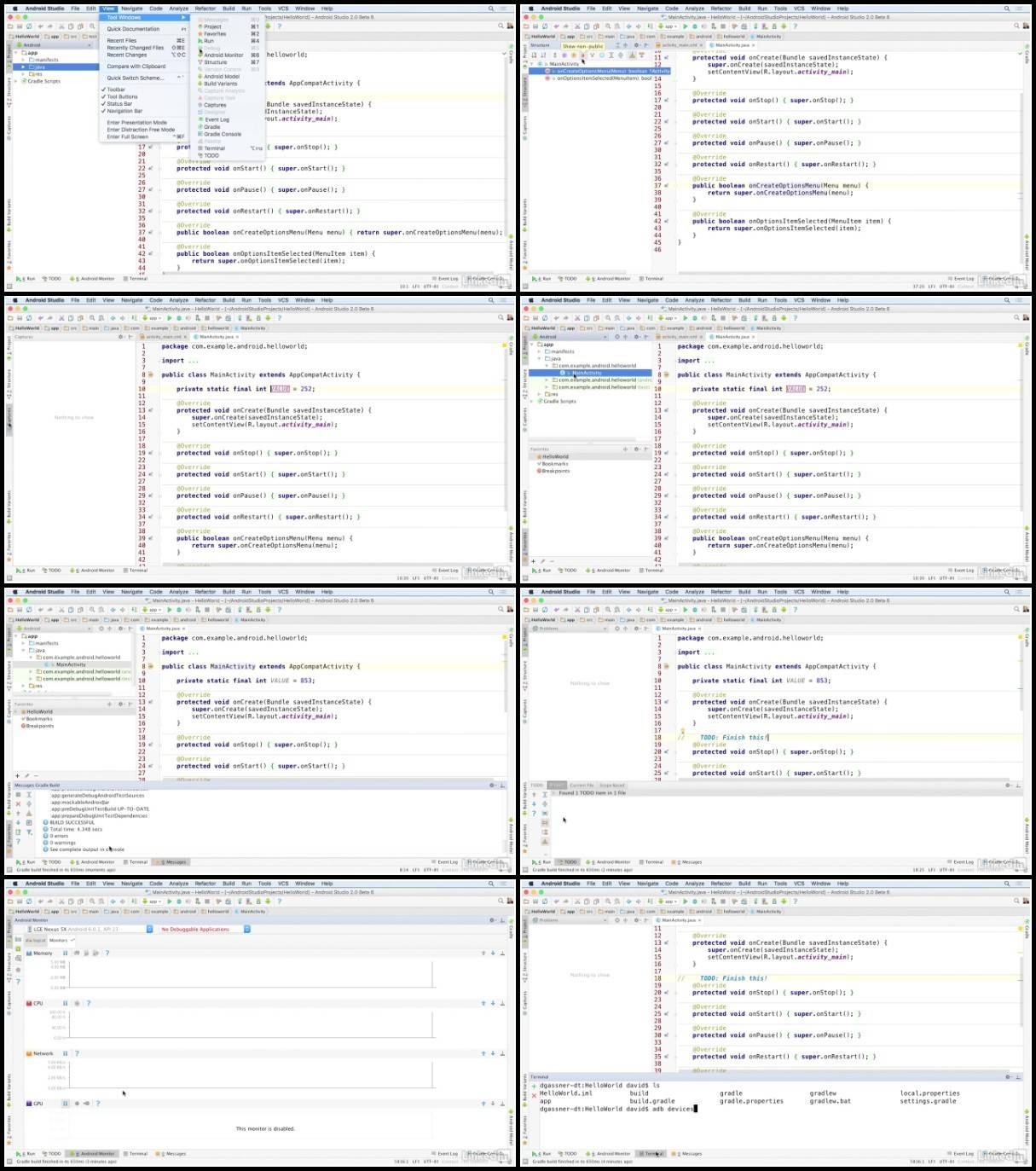Switch to logcat tab in Android Monitor
1036x1171 pixels.
tap(35, 940)
